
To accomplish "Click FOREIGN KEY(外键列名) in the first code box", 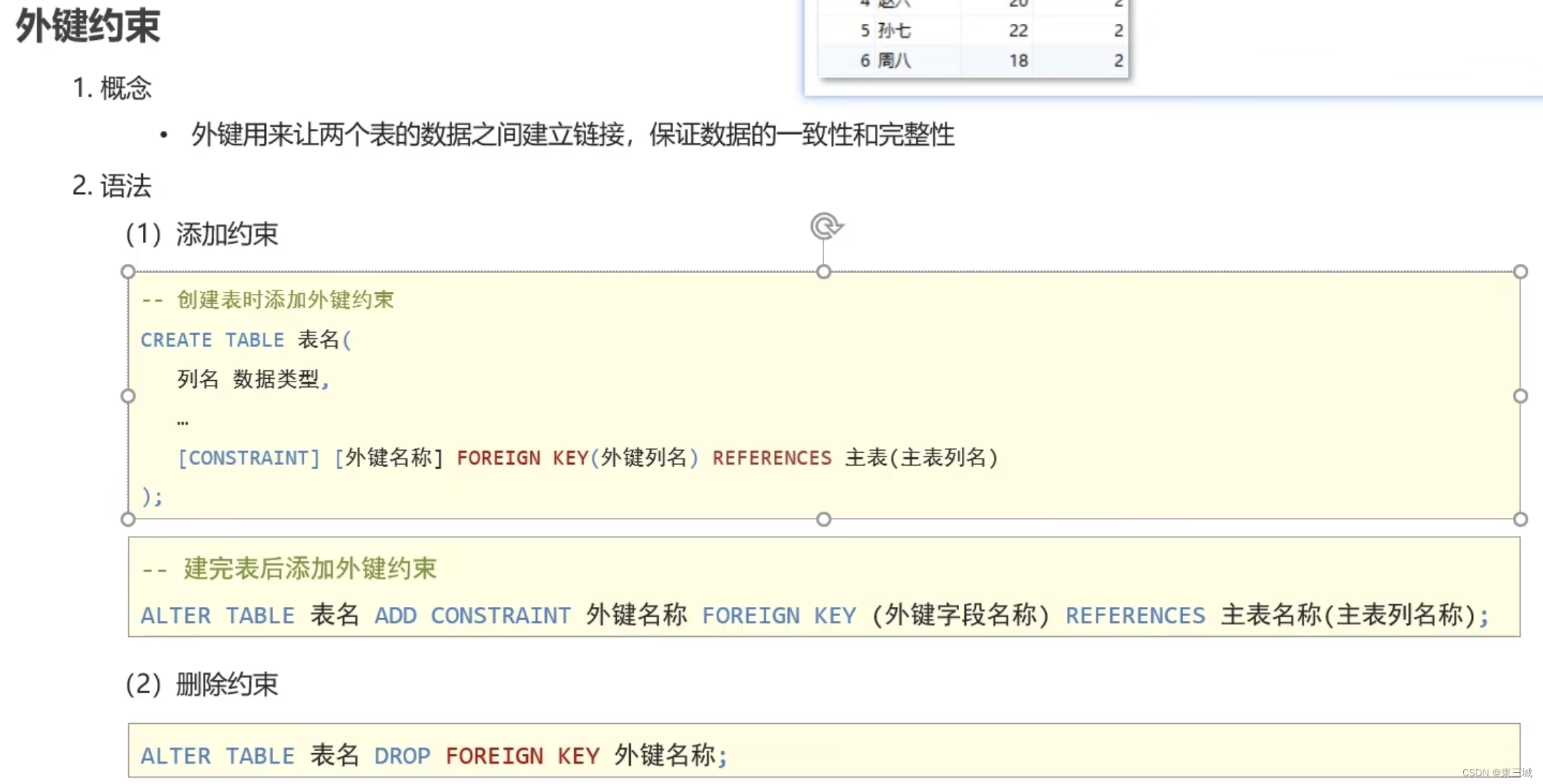I will [x=578, y=458].
